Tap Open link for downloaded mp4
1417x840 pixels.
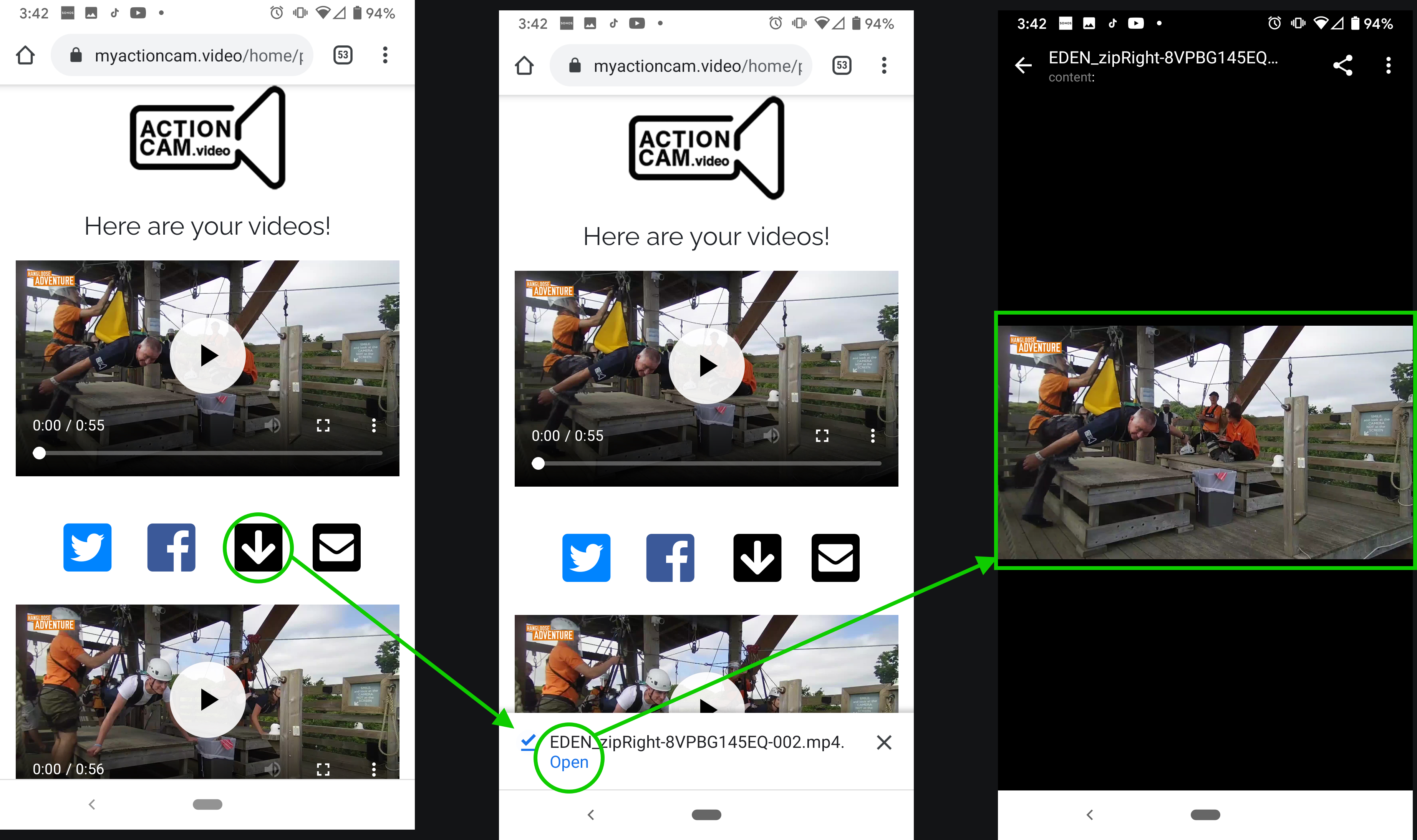569,762
